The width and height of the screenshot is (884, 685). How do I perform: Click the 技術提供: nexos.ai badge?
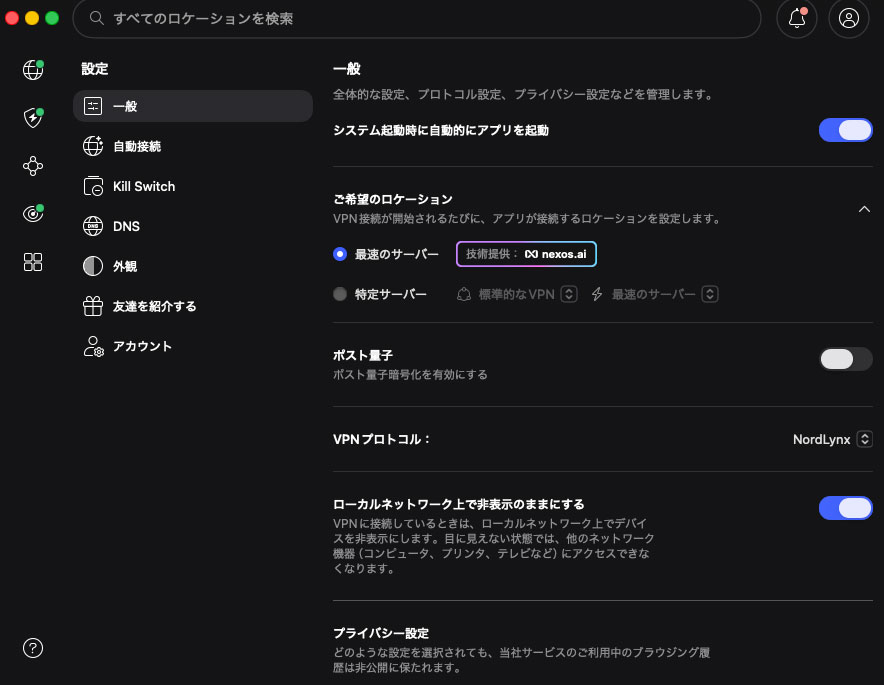click(526, 254)
